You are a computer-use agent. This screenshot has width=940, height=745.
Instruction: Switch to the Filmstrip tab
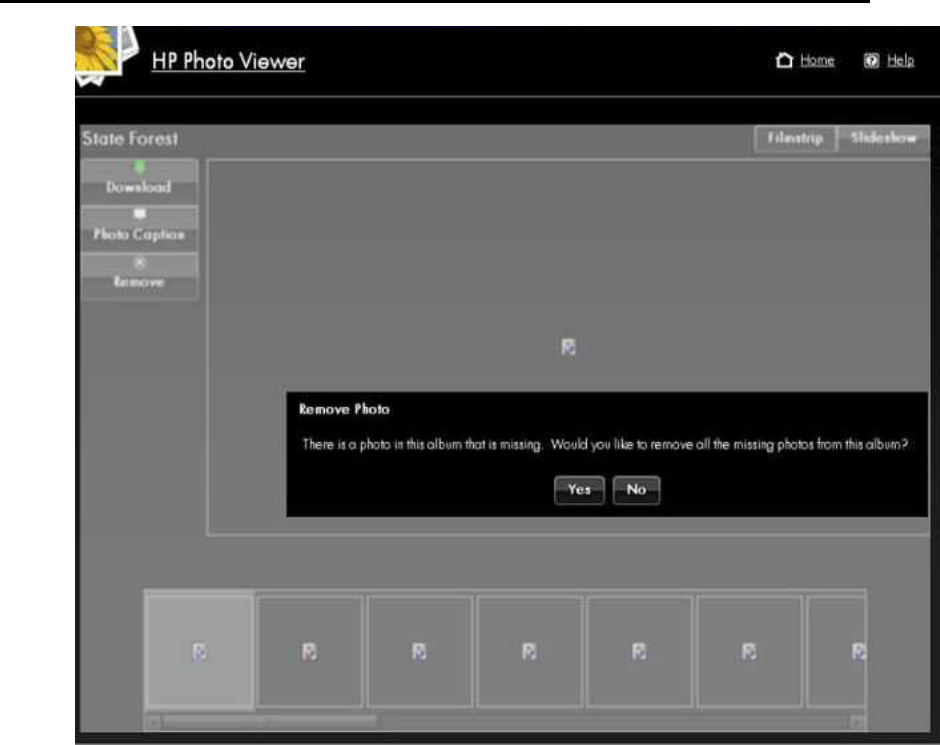pyautogui.click(x=795, y=138)
